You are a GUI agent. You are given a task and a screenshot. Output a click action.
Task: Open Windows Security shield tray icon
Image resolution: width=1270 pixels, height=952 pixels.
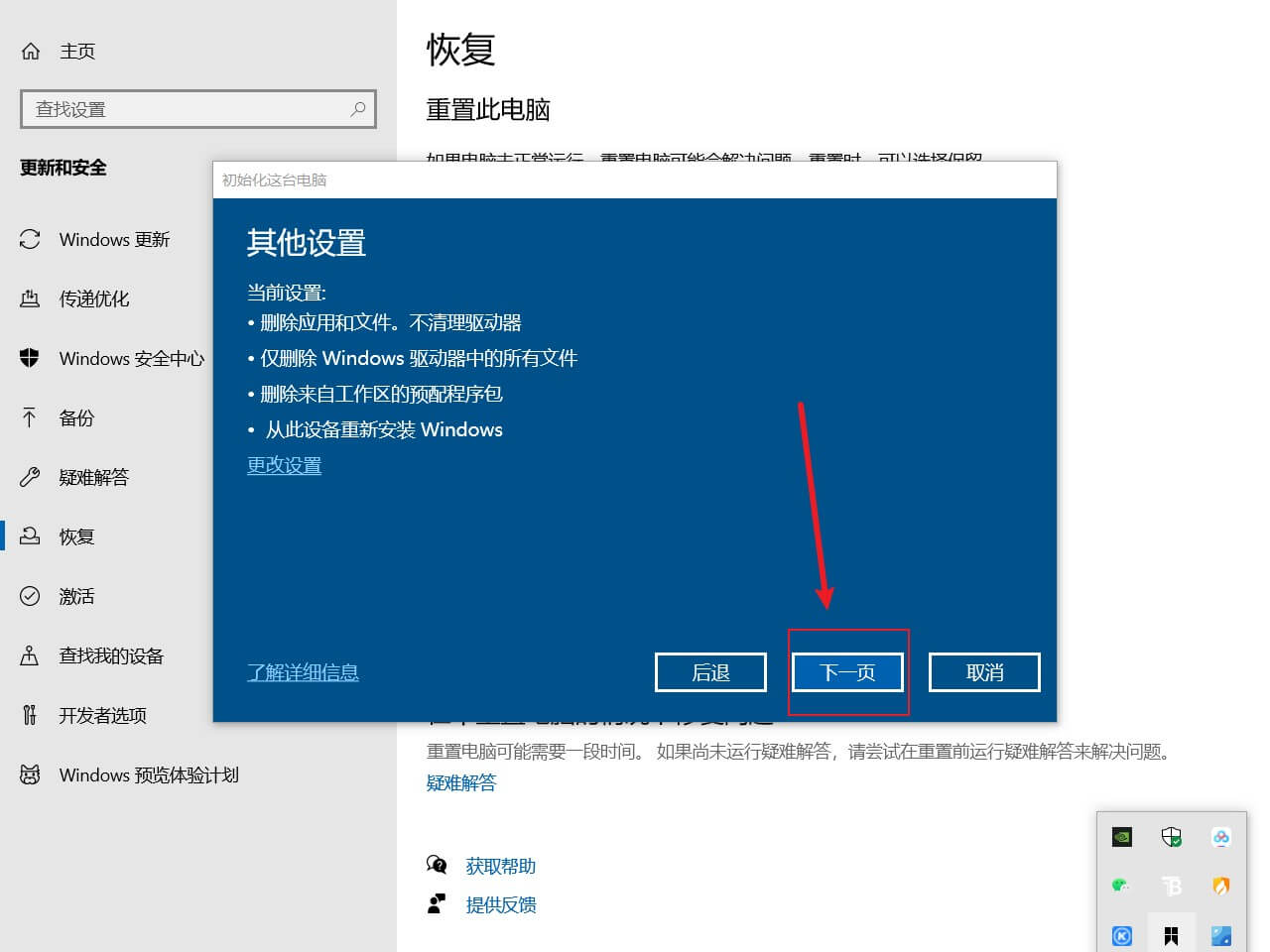[1172, 837]
